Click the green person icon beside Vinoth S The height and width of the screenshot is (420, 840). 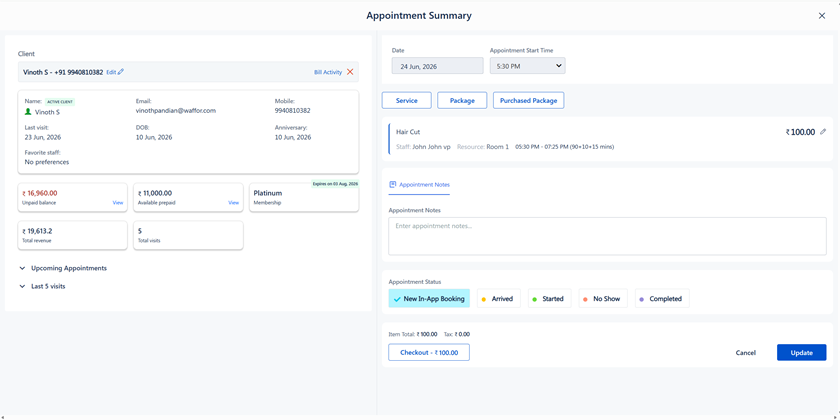coord(28,112)
